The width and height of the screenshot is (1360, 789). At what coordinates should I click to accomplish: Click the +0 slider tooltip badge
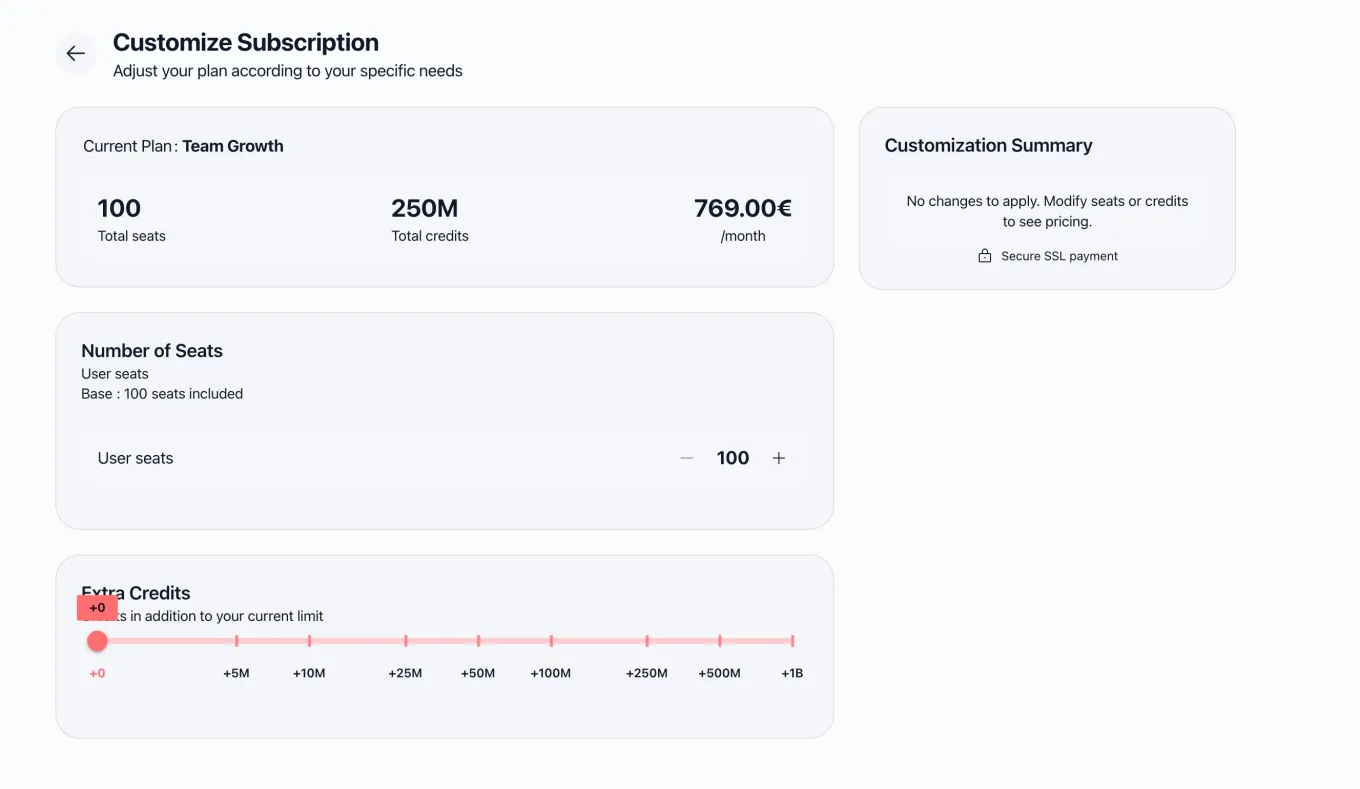point(97,607)
